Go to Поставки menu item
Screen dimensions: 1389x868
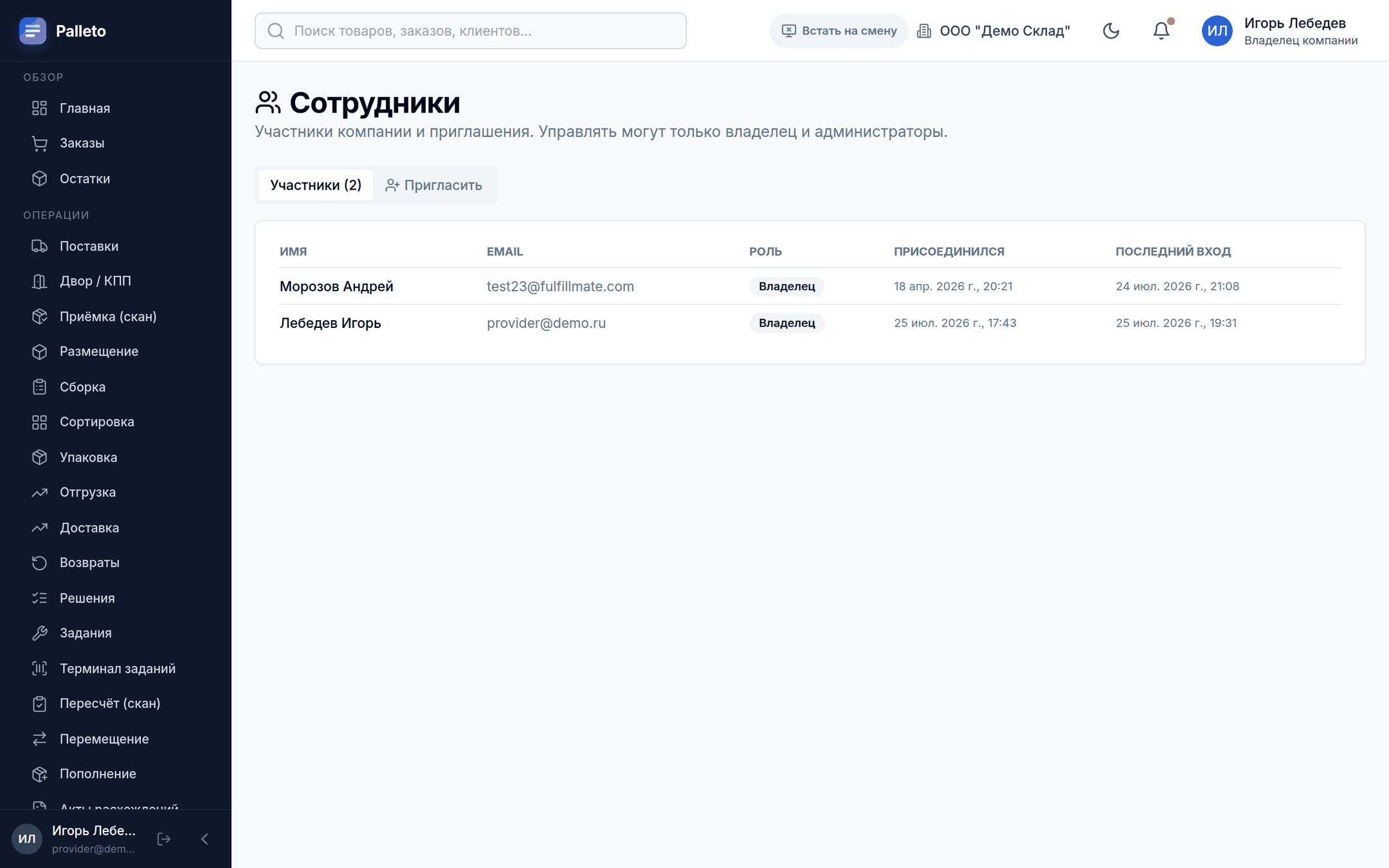coord(89,246)
